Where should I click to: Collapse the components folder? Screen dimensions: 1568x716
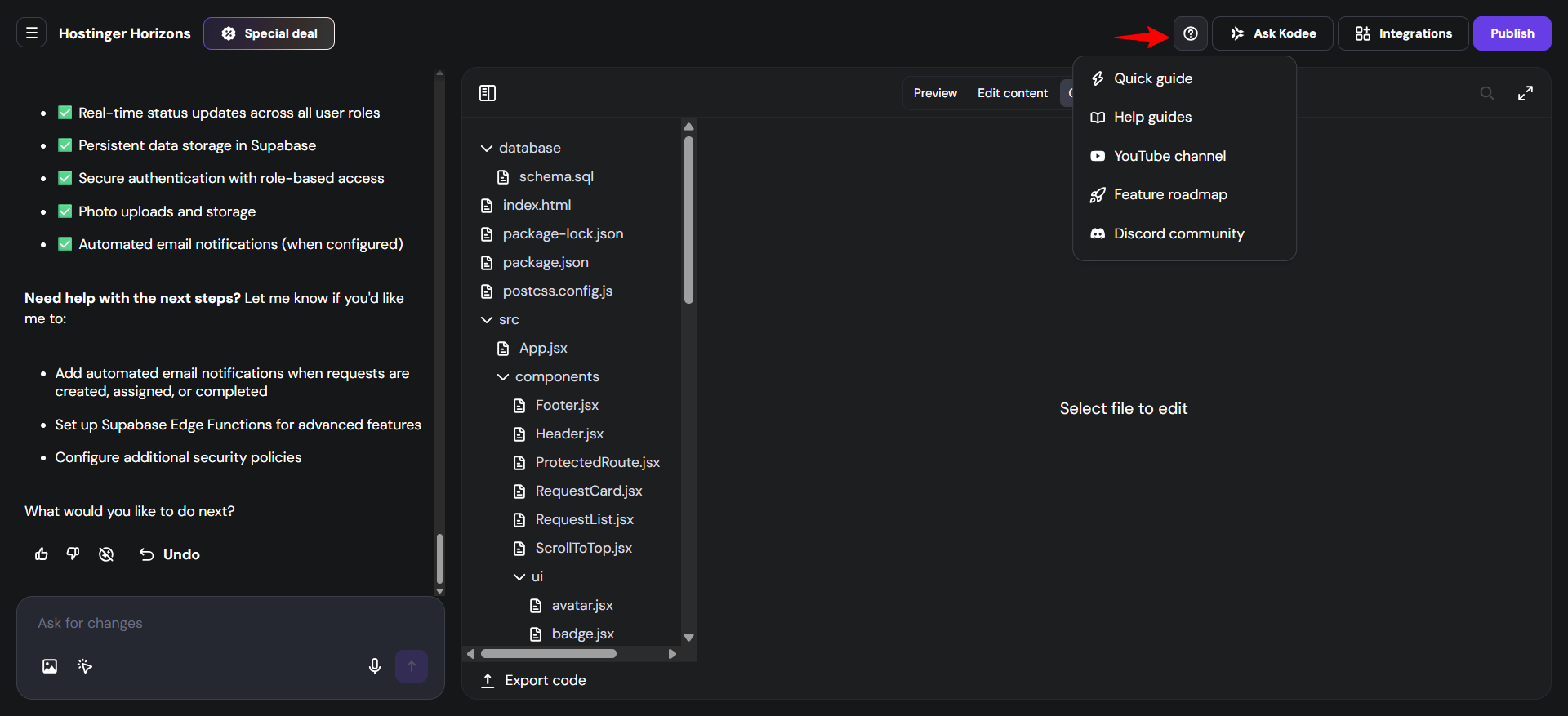503,377
